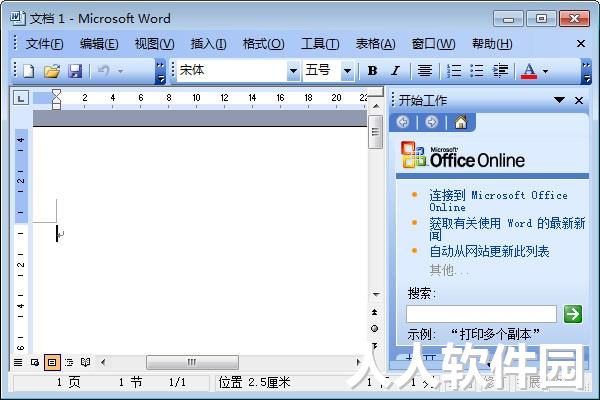This screenshot has width=600, height=400.
Task: Open the font color dropdown arrow
Action: click(546, 71)
